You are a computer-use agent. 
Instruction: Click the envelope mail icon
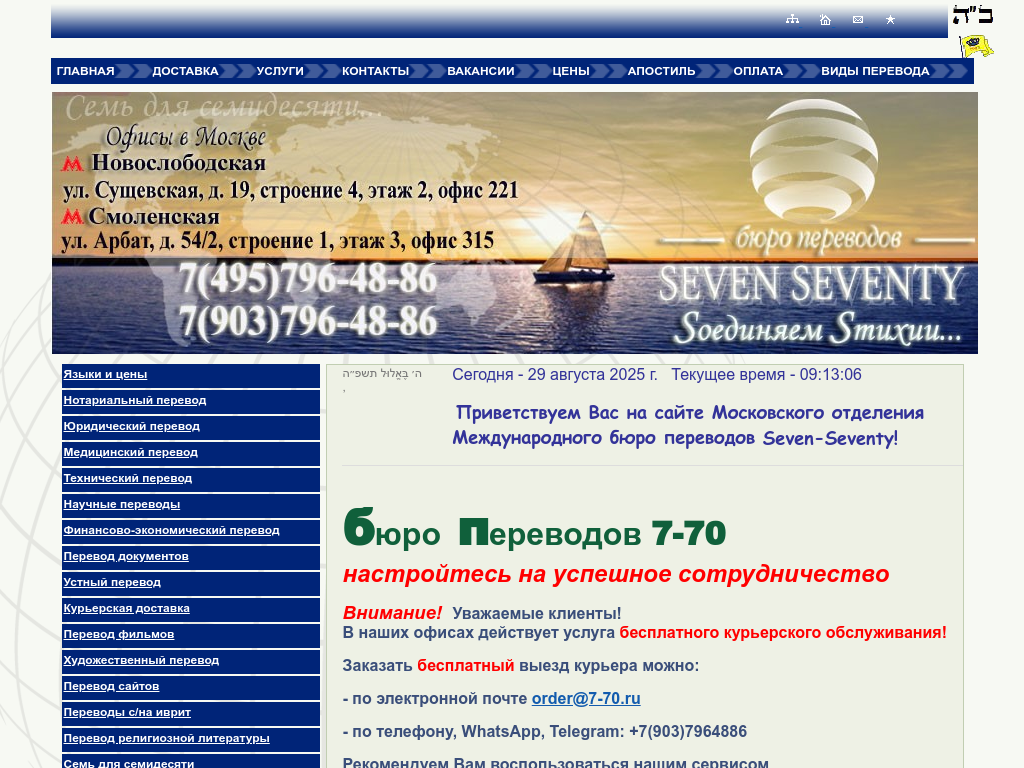(857, 20)
